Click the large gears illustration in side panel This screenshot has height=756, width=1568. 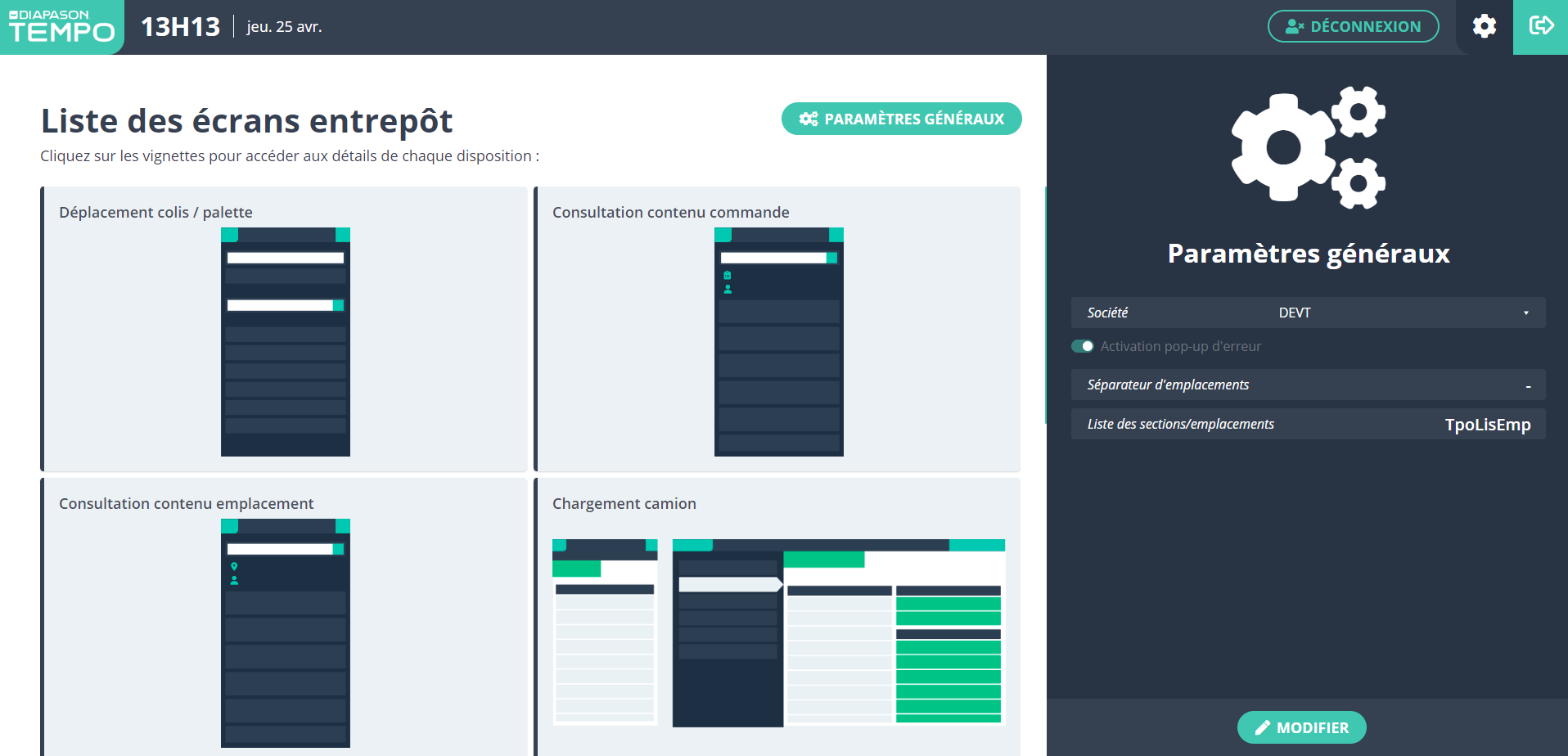click(1308, 147)
